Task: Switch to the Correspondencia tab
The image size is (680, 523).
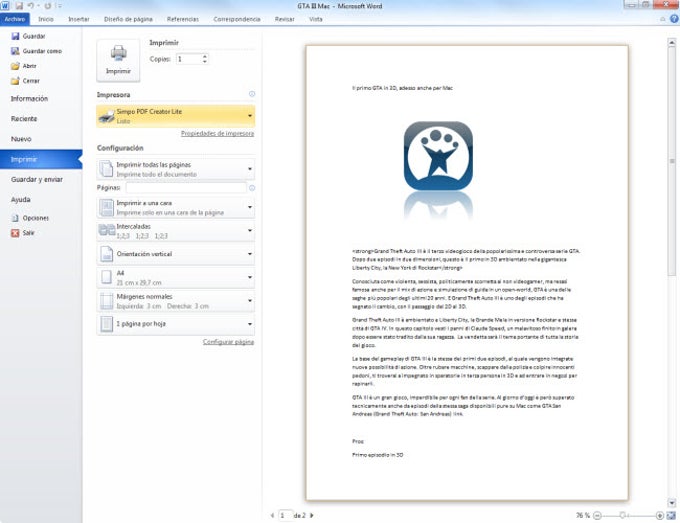Action: 237,19
